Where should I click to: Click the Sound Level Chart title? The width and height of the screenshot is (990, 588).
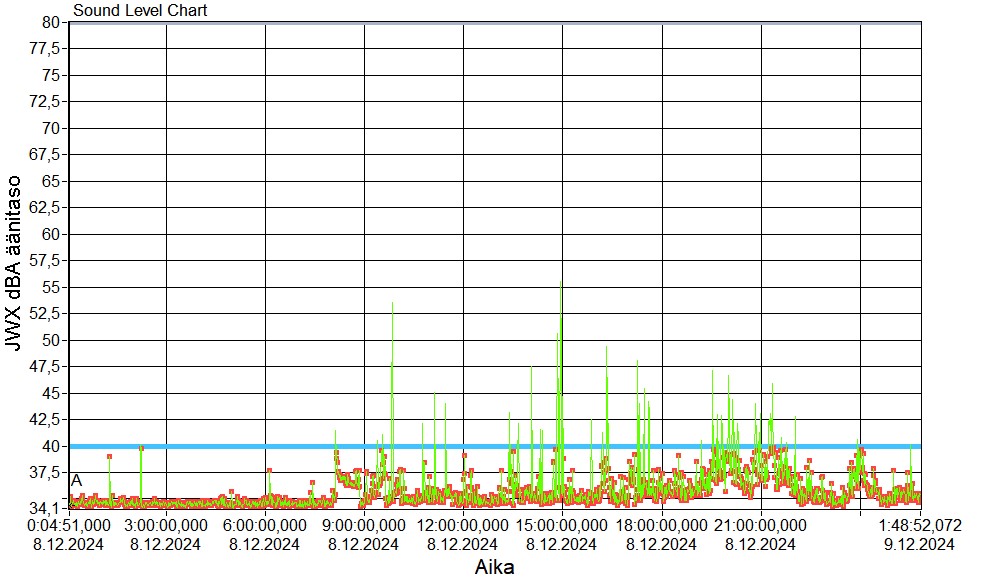140,11
